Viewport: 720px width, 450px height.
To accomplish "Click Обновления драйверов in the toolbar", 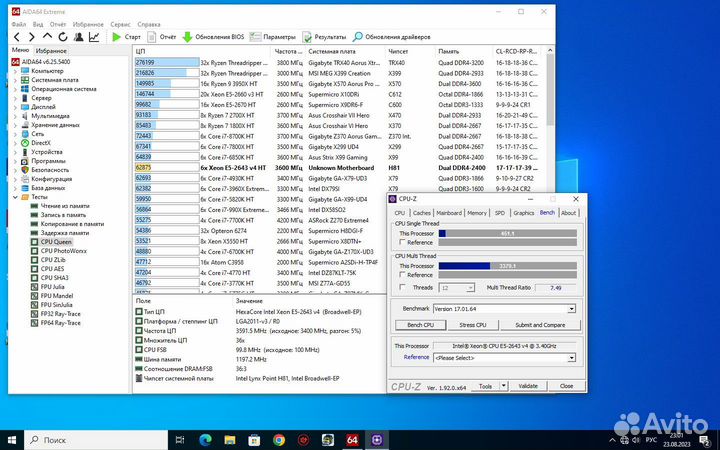I will (x=392, y=37).
